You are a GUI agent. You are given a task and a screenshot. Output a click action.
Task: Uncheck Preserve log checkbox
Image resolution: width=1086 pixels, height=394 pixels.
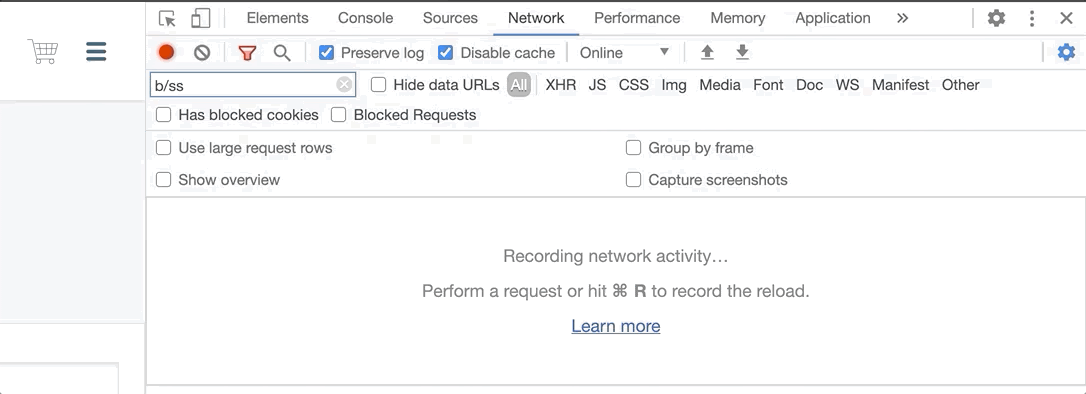click(326, 53)
